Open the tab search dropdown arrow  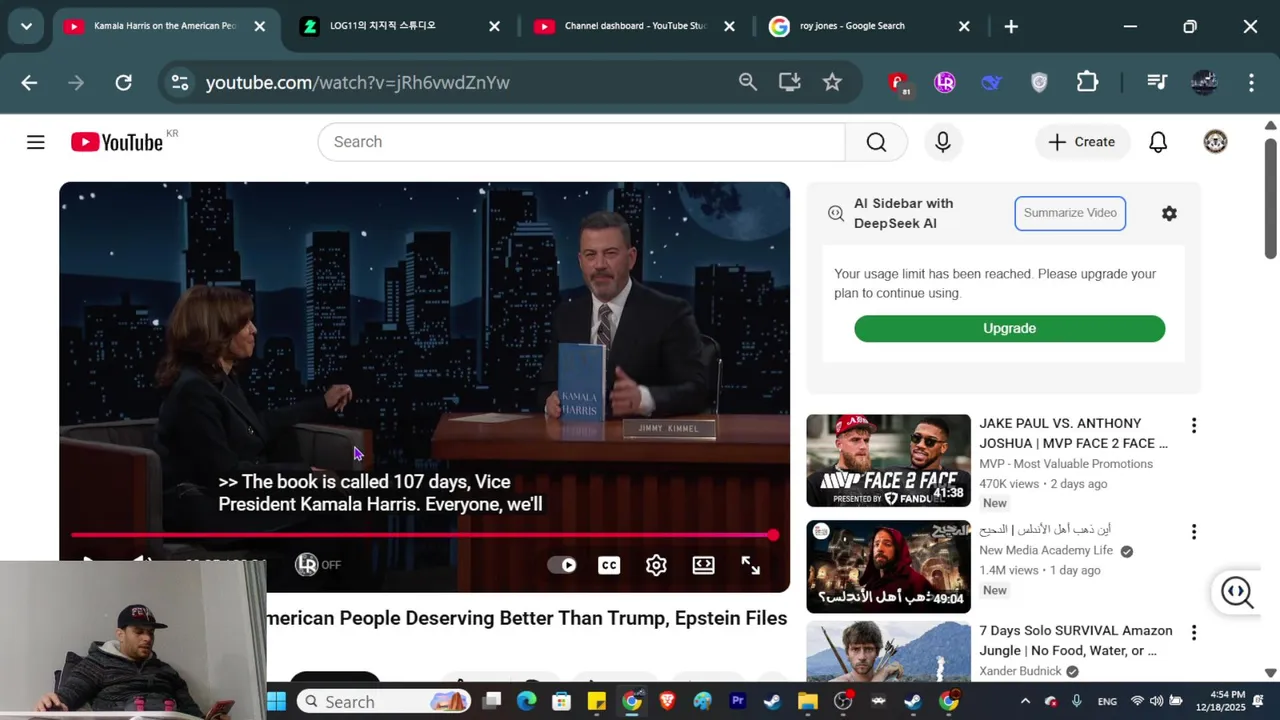(26, 26)
